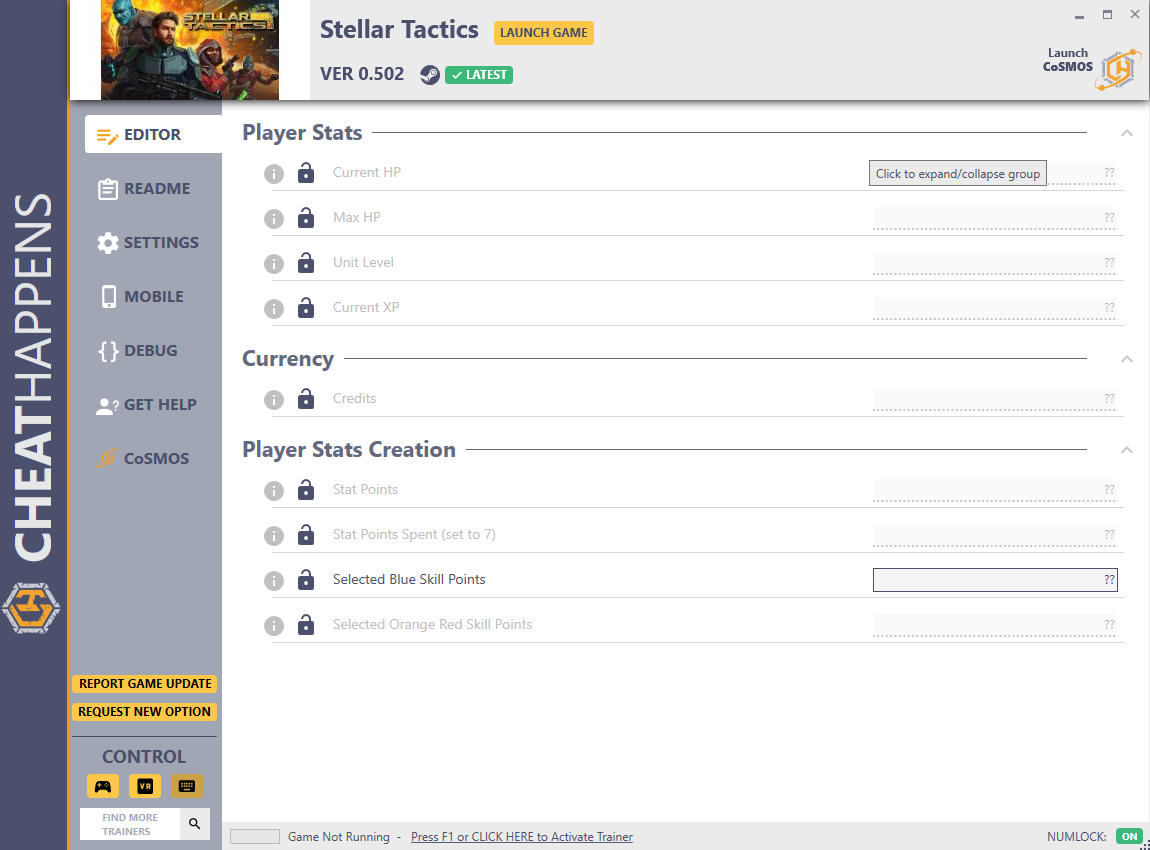Click the trainer status indicator box
The width and height of the screenshot is (1150, 850).
254,837
